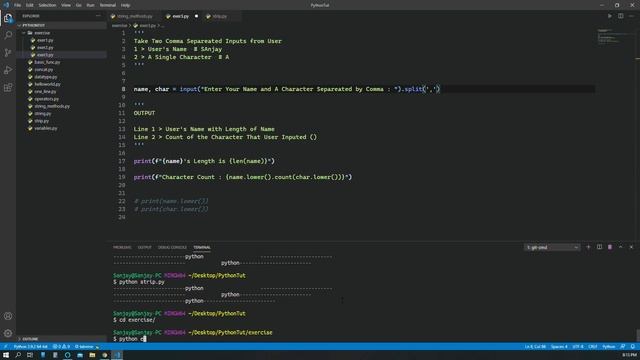Open Task View on the taskbar

click(x=30, y=355)
